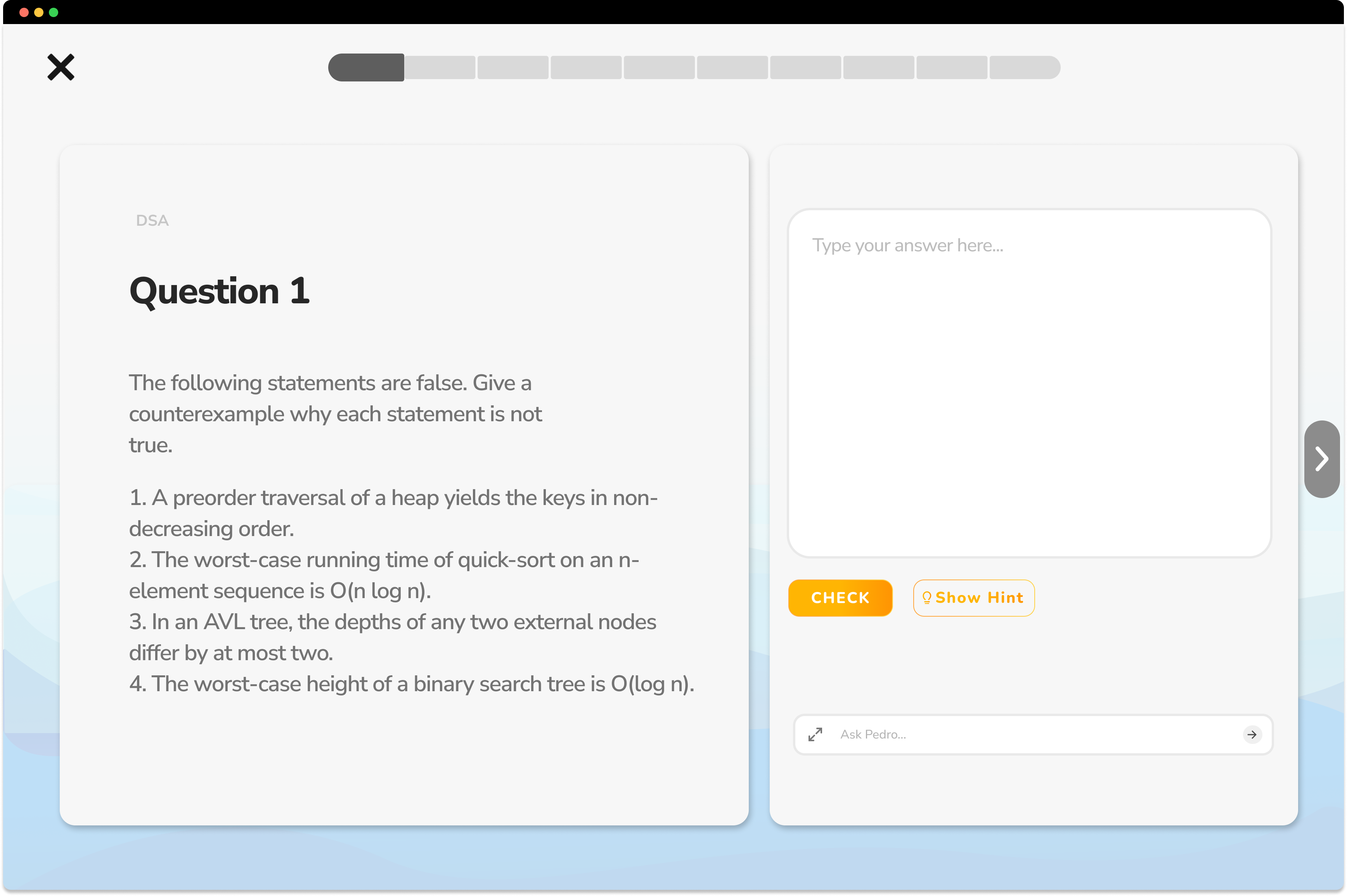Jump to the second progress segment
Image resolution: width=1347 pixels, height=896 pixels.
pos(440,67)
